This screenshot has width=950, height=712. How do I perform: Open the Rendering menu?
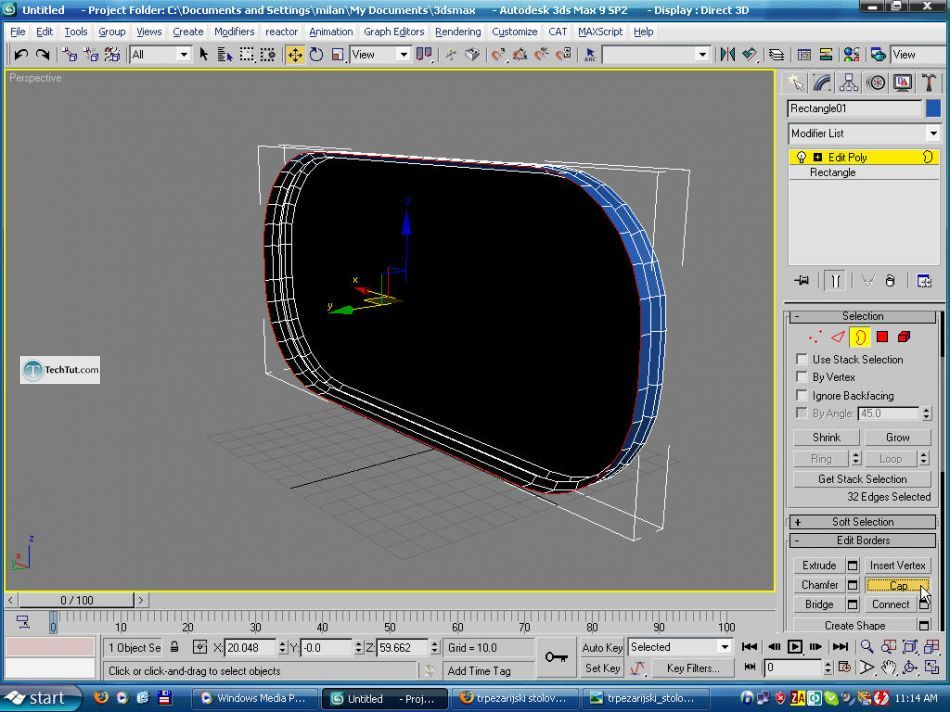tap(458, 32)
